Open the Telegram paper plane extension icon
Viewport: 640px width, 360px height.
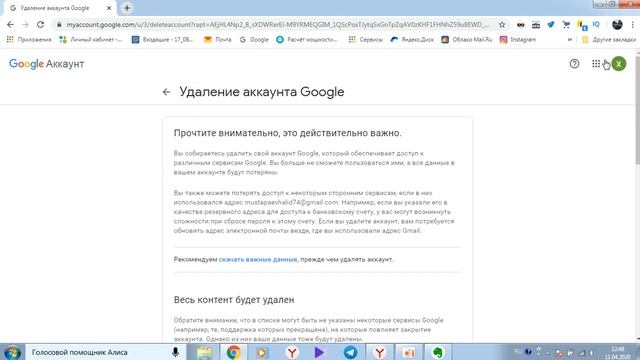click(x=551, y=24)
